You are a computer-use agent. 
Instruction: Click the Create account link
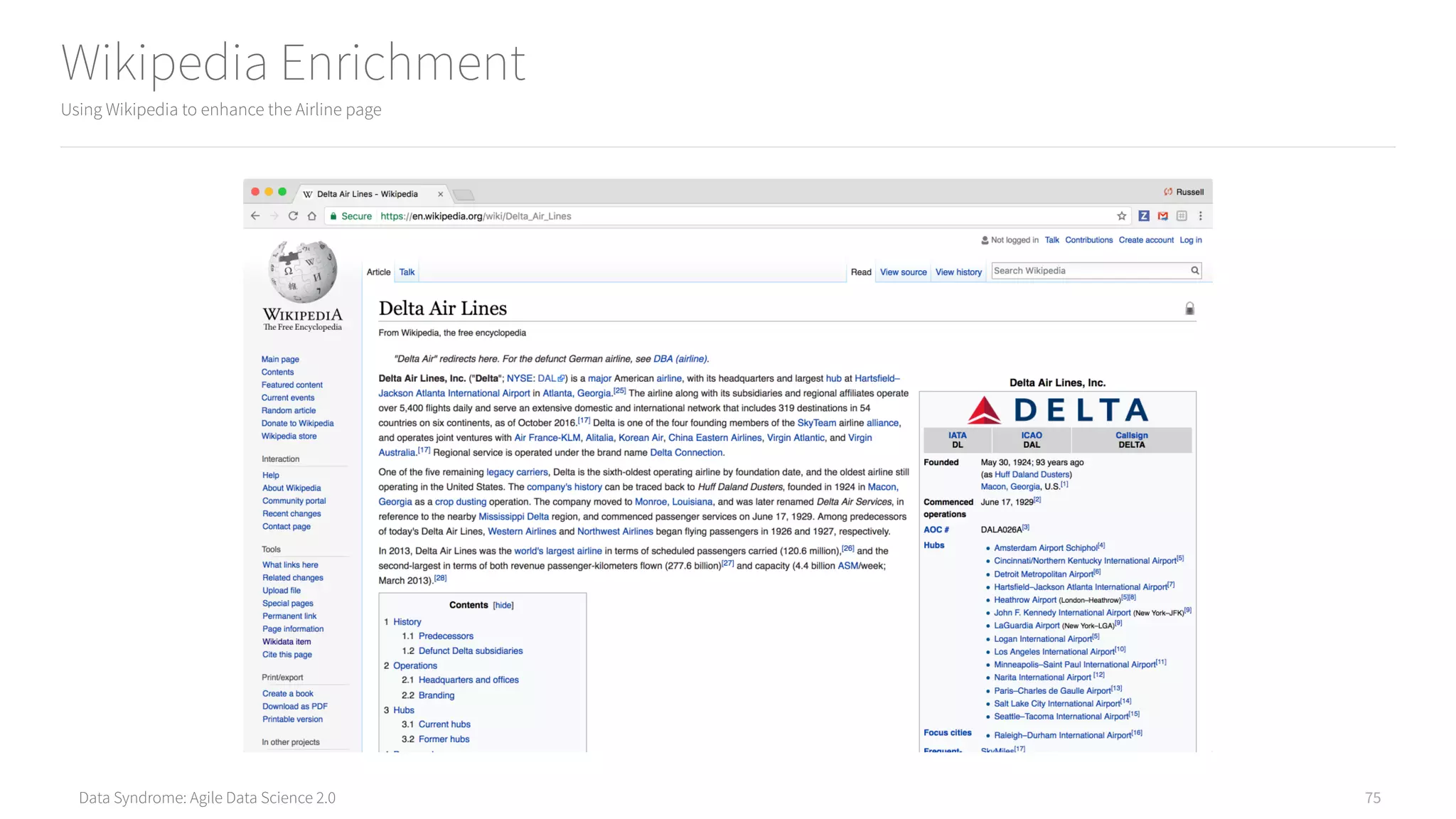pos(1146,240)
